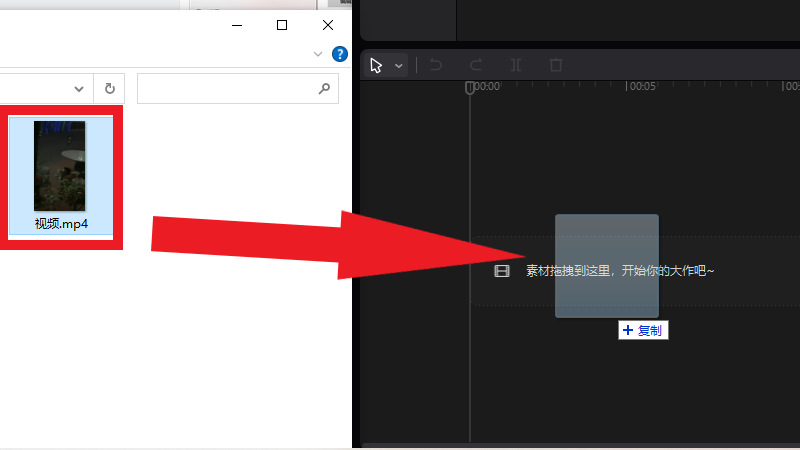This screenshot has width=800, height=450.
Task: Expand the Explorer ribbon chevron
Action: (x=318, y=53)
